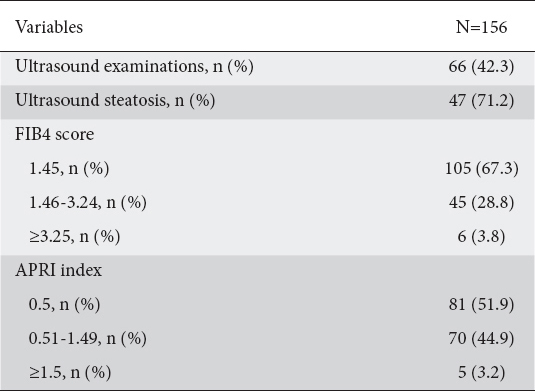535x391 pixels.
Task: Click the value 70 (44.9)
Action: click(x=481, y=338)
